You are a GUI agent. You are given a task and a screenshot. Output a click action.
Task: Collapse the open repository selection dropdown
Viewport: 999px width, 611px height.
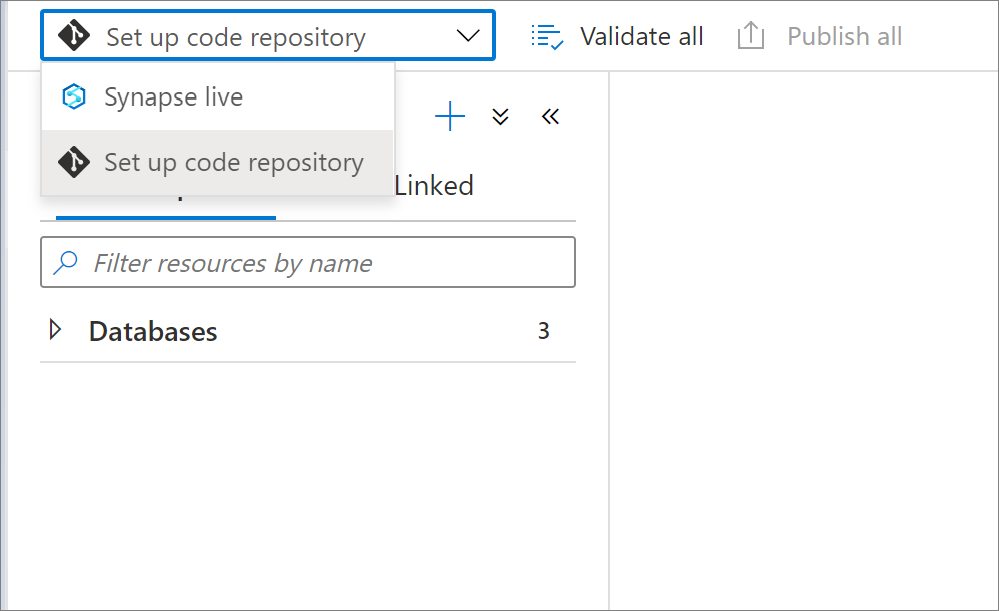coord(467,34)
